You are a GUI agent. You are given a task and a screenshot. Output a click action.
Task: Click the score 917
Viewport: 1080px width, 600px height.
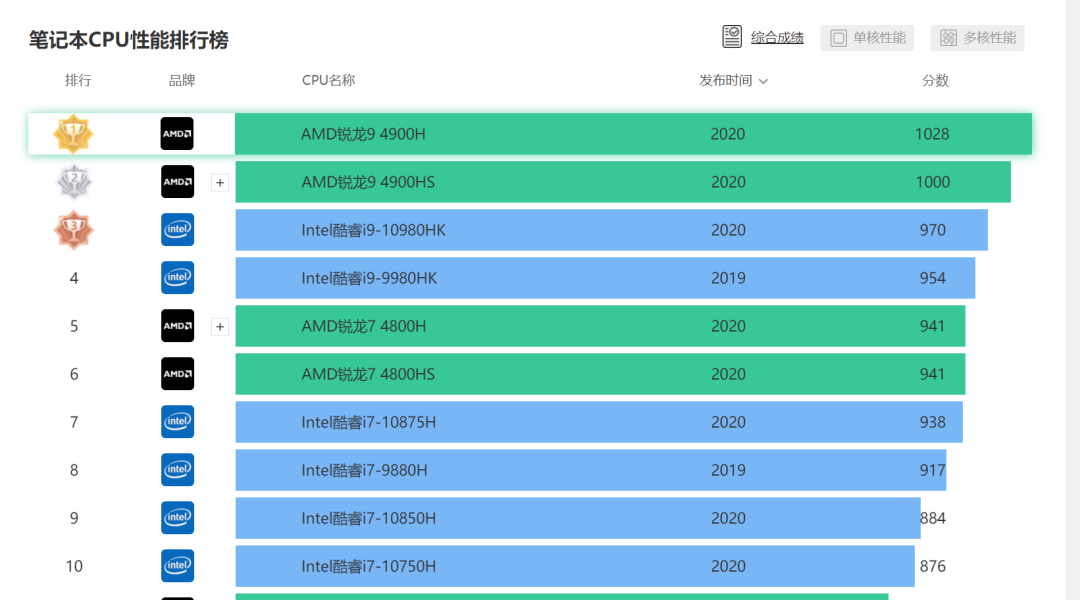933,470
